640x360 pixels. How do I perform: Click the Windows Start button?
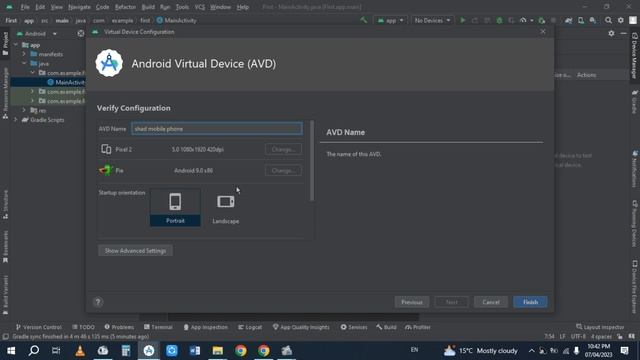11,351
